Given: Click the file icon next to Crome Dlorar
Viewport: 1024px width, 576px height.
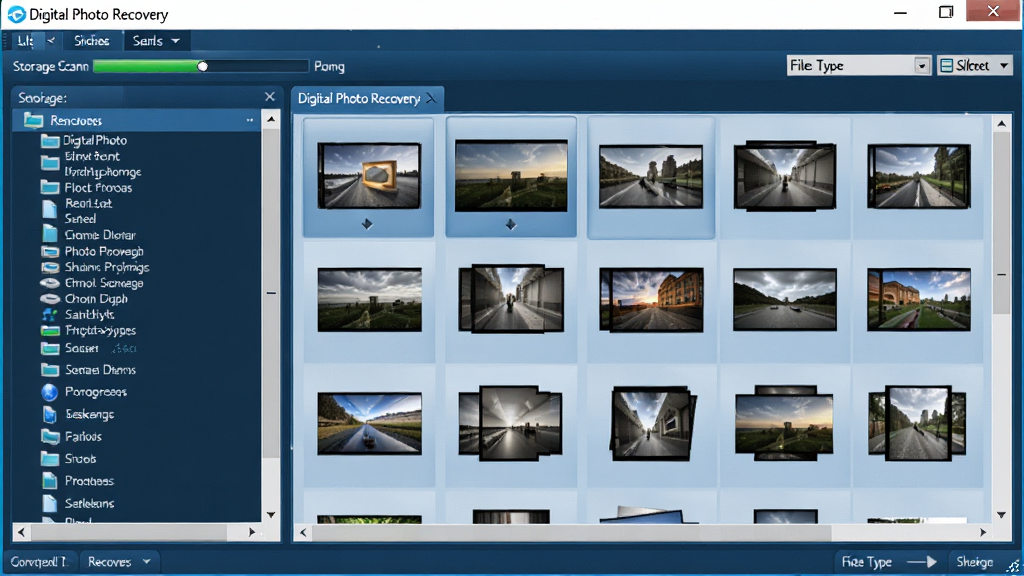Looking at the screenshot, I should point(50,234).
